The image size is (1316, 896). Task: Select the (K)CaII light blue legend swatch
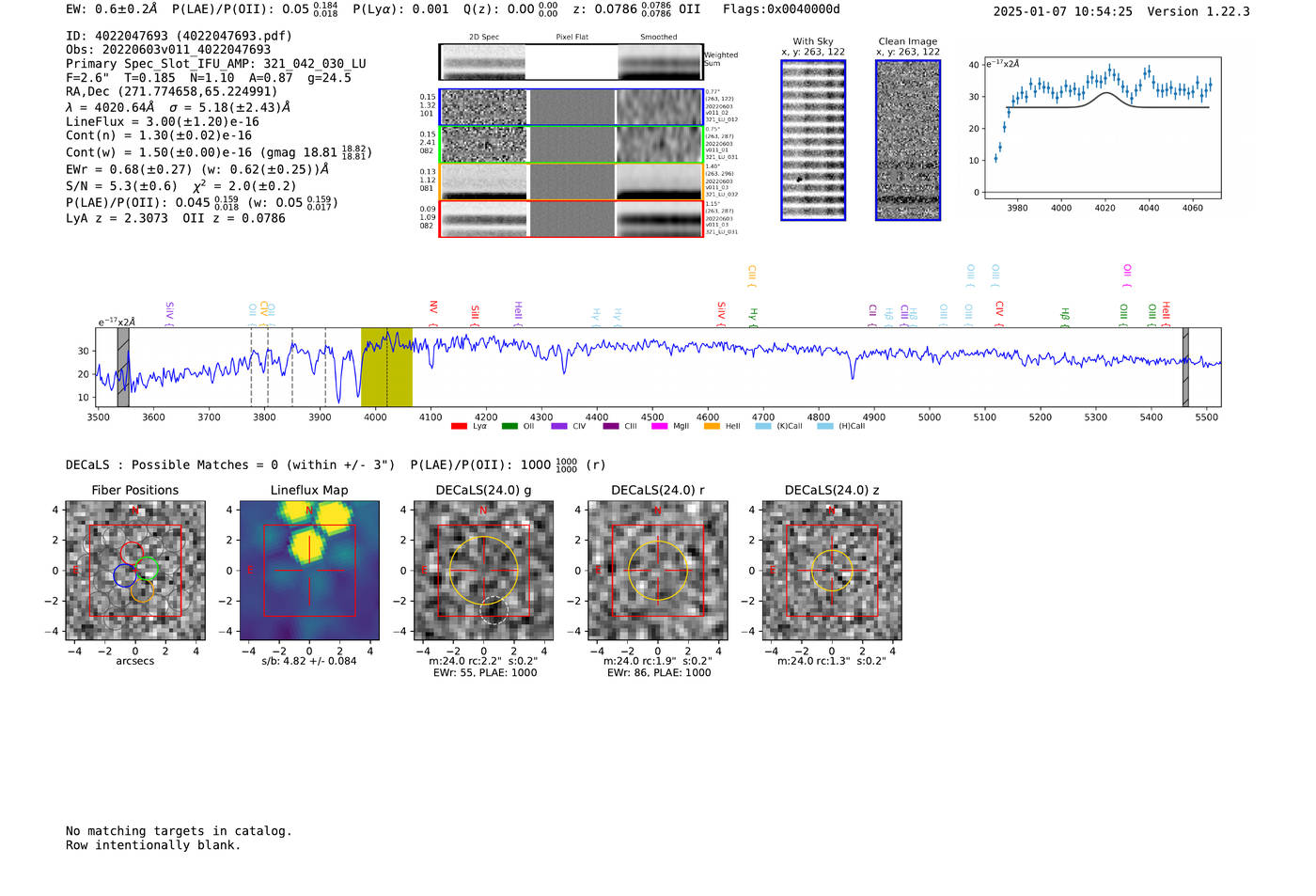click(x=763, y=426)
